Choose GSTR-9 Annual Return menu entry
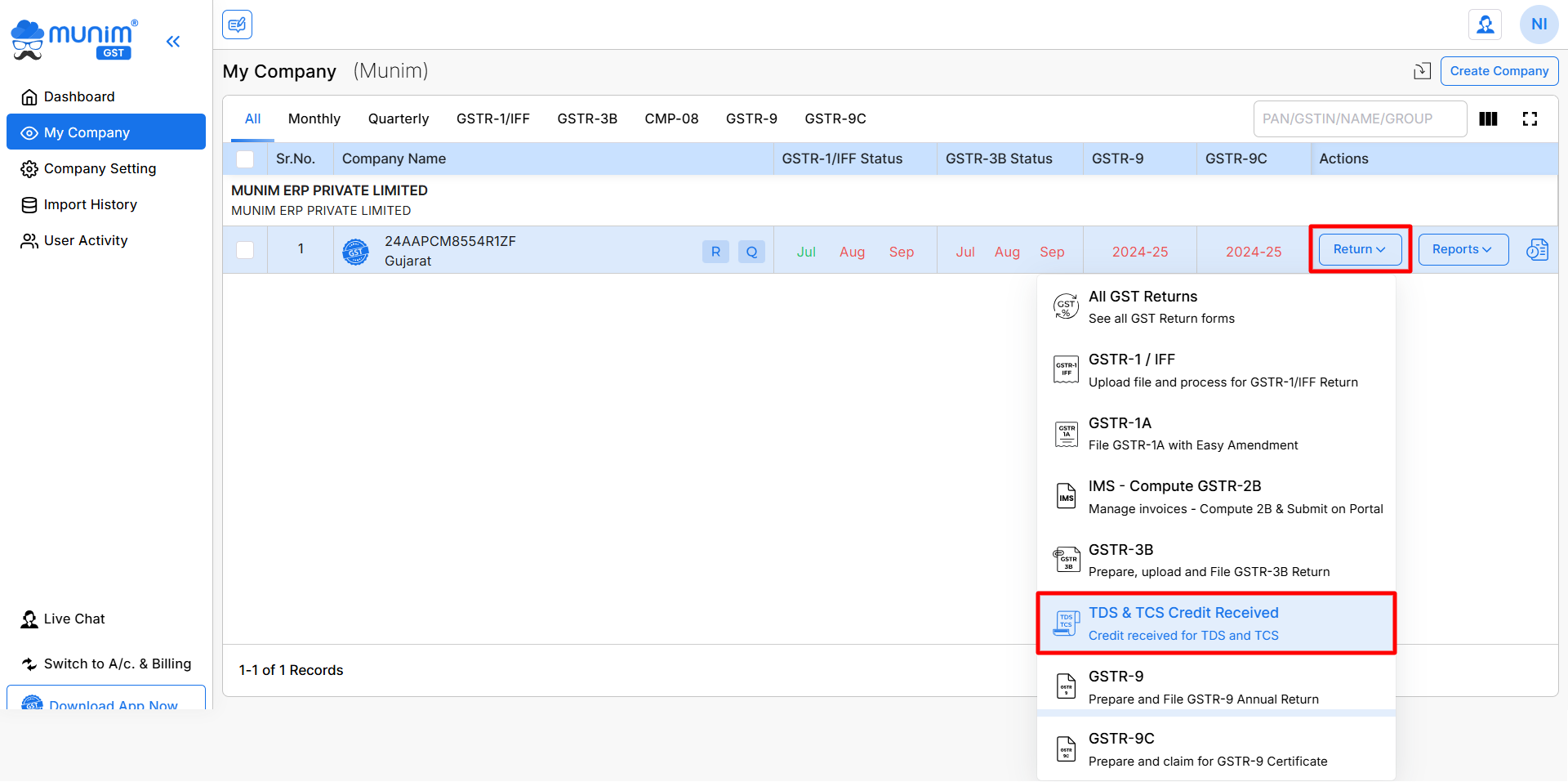1568x782 pixels. click(1216, 687)
